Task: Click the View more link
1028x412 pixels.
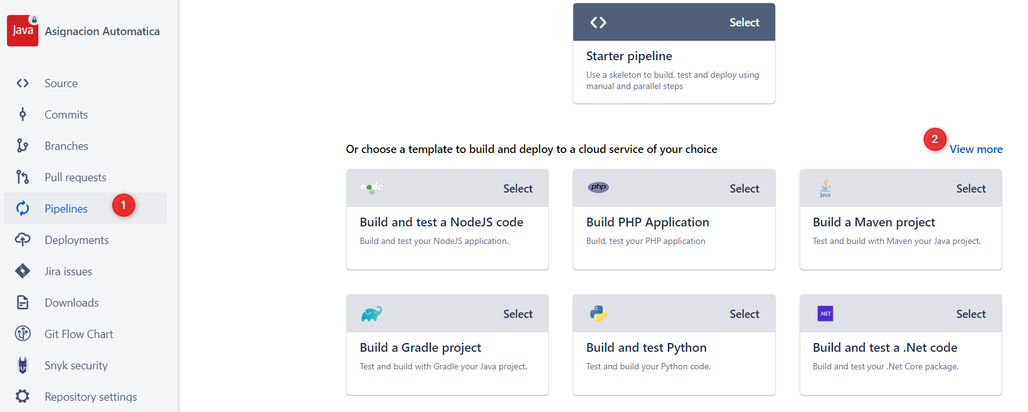Action: pos(976,149)
